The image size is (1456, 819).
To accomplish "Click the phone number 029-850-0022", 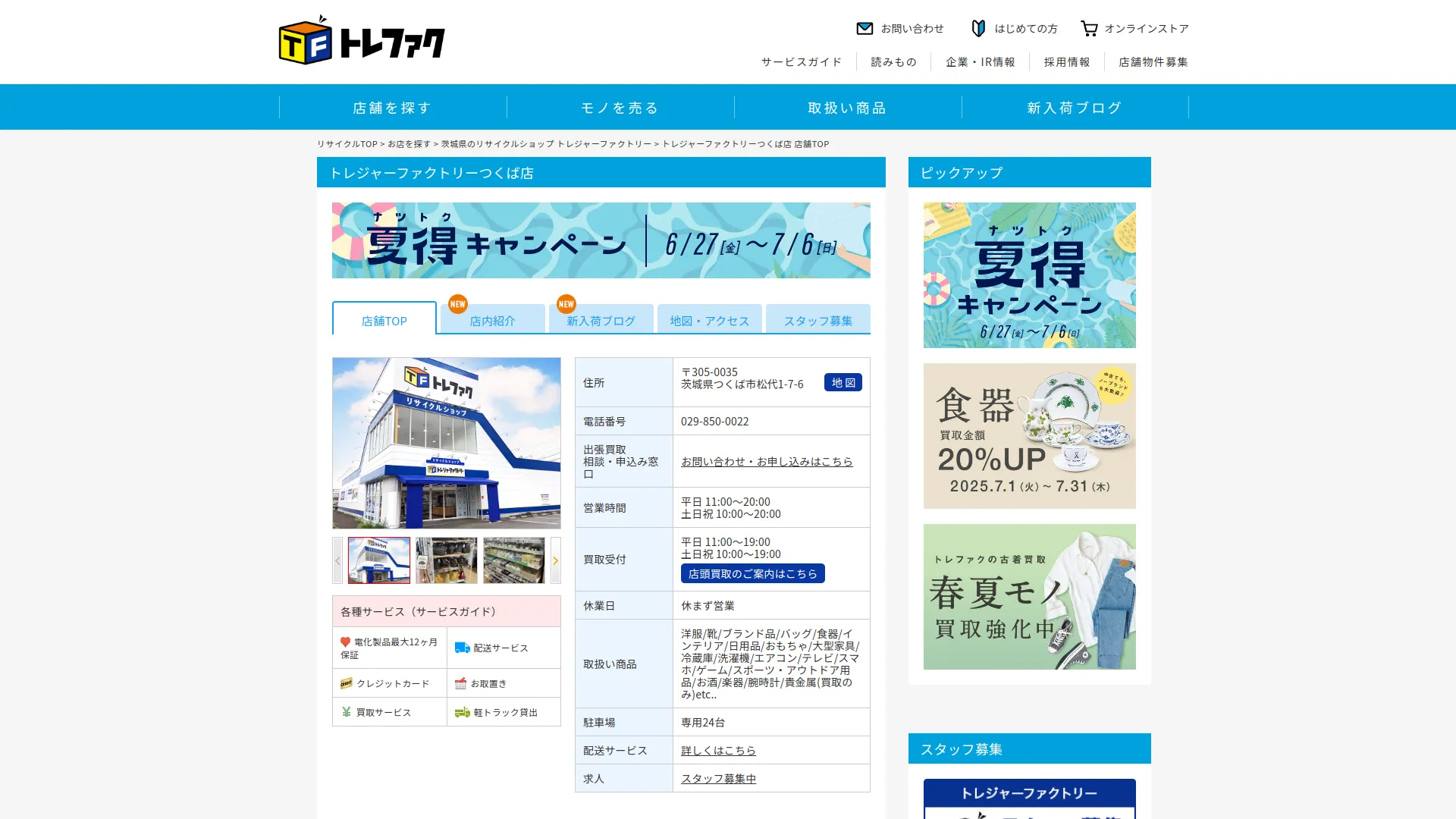I will click(x=714, y=421).
